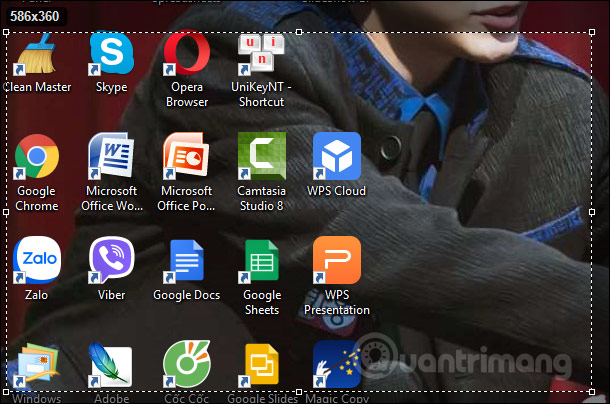Click the top-center selection handle
610x404 pixels.
click(299, 32)
